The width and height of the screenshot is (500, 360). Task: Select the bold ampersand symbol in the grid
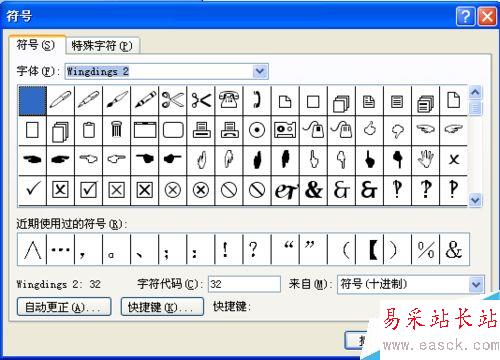click(313, 190)
